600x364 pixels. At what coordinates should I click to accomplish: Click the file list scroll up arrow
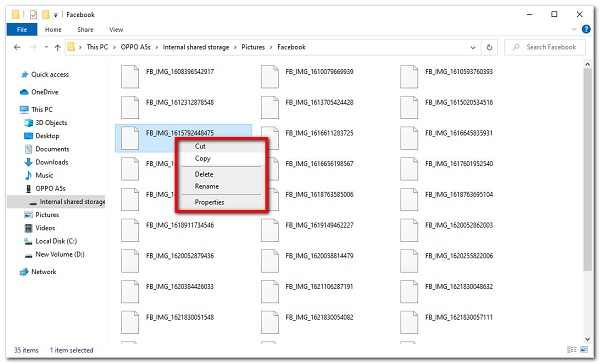[587, 64]
